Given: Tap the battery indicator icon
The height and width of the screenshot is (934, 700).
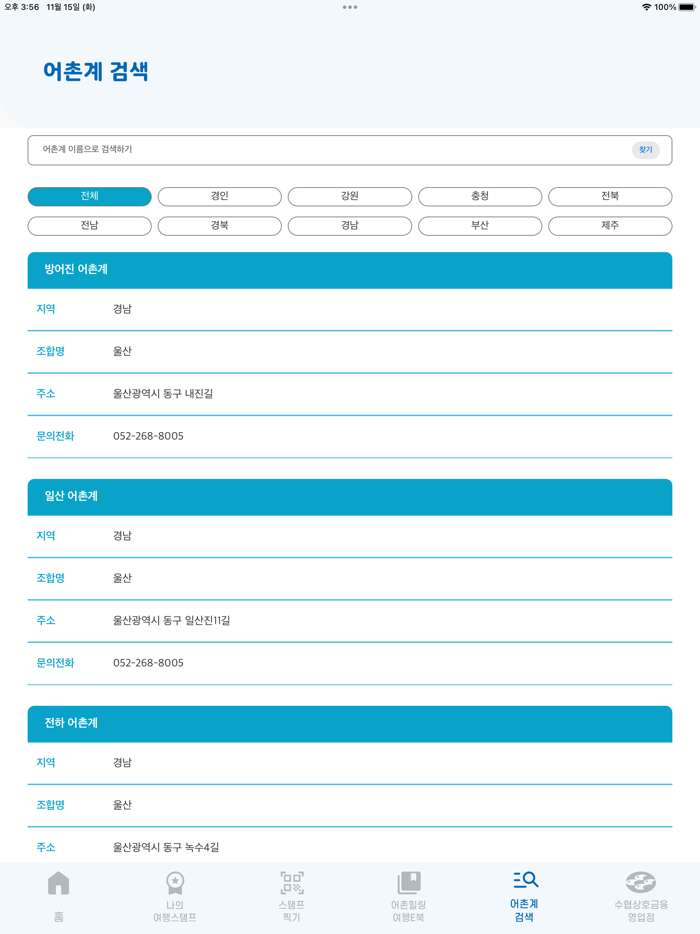Looking at the screenshot, I should tap(687, 7).
